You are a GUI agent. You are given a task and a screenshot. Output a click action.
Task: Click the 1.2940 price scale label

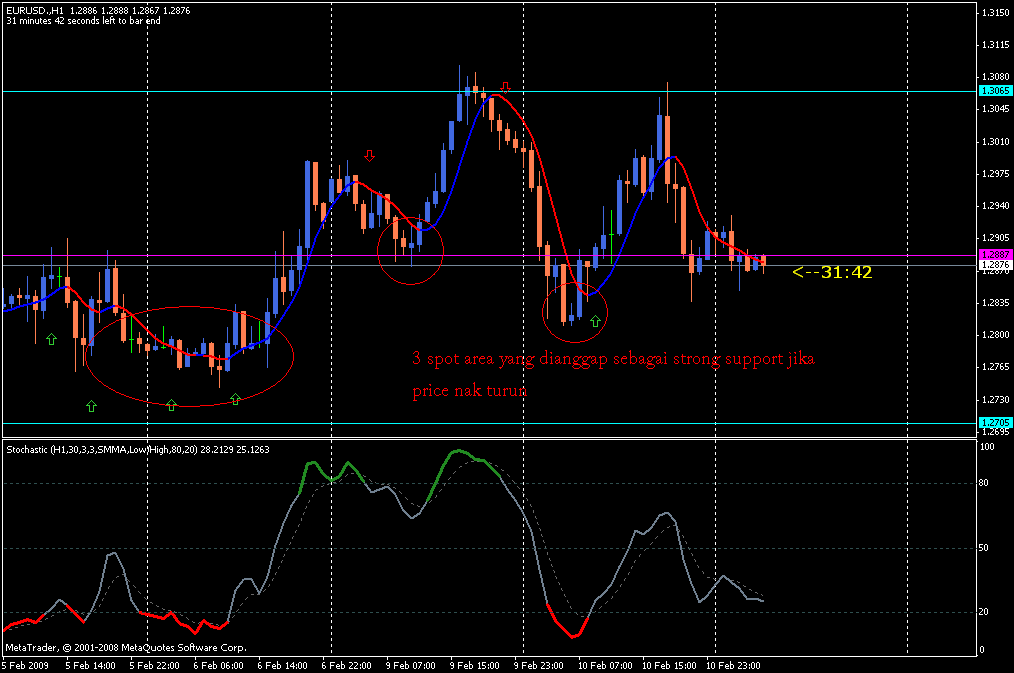(996, 206)
